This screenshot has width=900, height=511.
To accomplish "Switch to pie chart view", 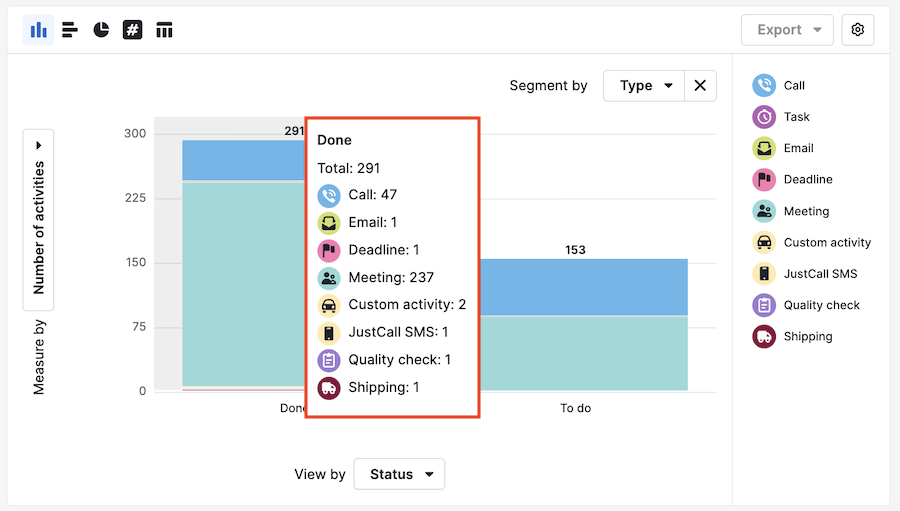I will pos(101,30).
